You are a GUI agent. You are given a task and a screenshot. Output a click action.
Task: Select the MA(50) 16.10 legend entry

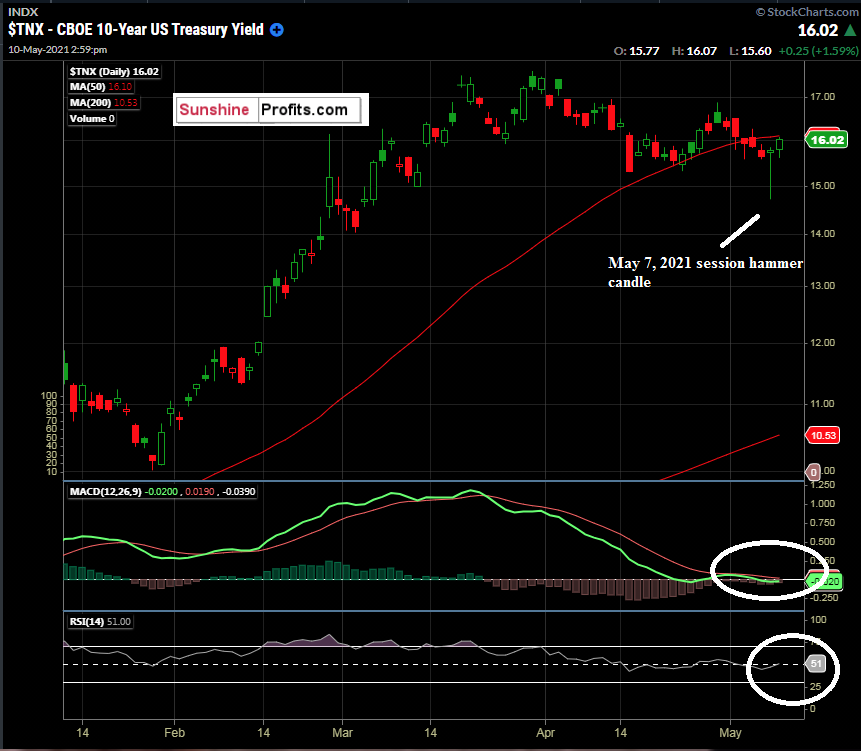pyautogui.click(x=100, y=87)
